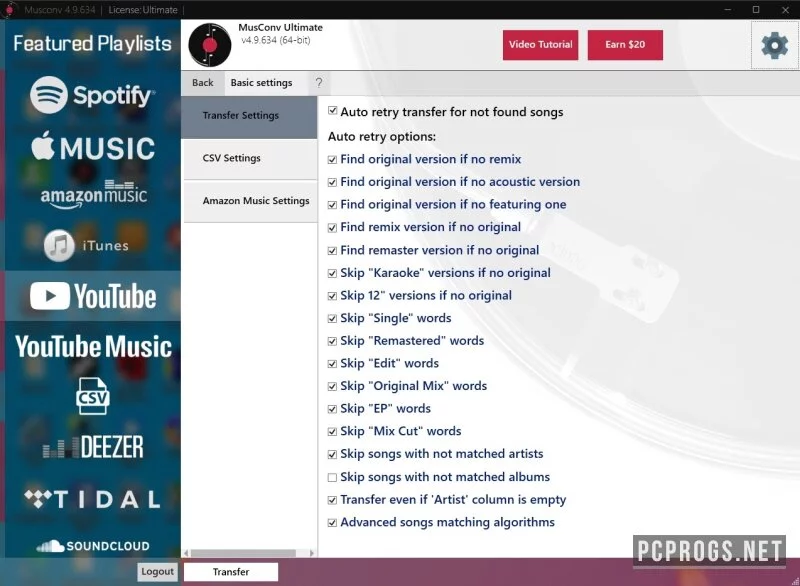Click right arrow of horizontal scrollbar
This screenshot has width=800, height=586.
pos(312,553)
